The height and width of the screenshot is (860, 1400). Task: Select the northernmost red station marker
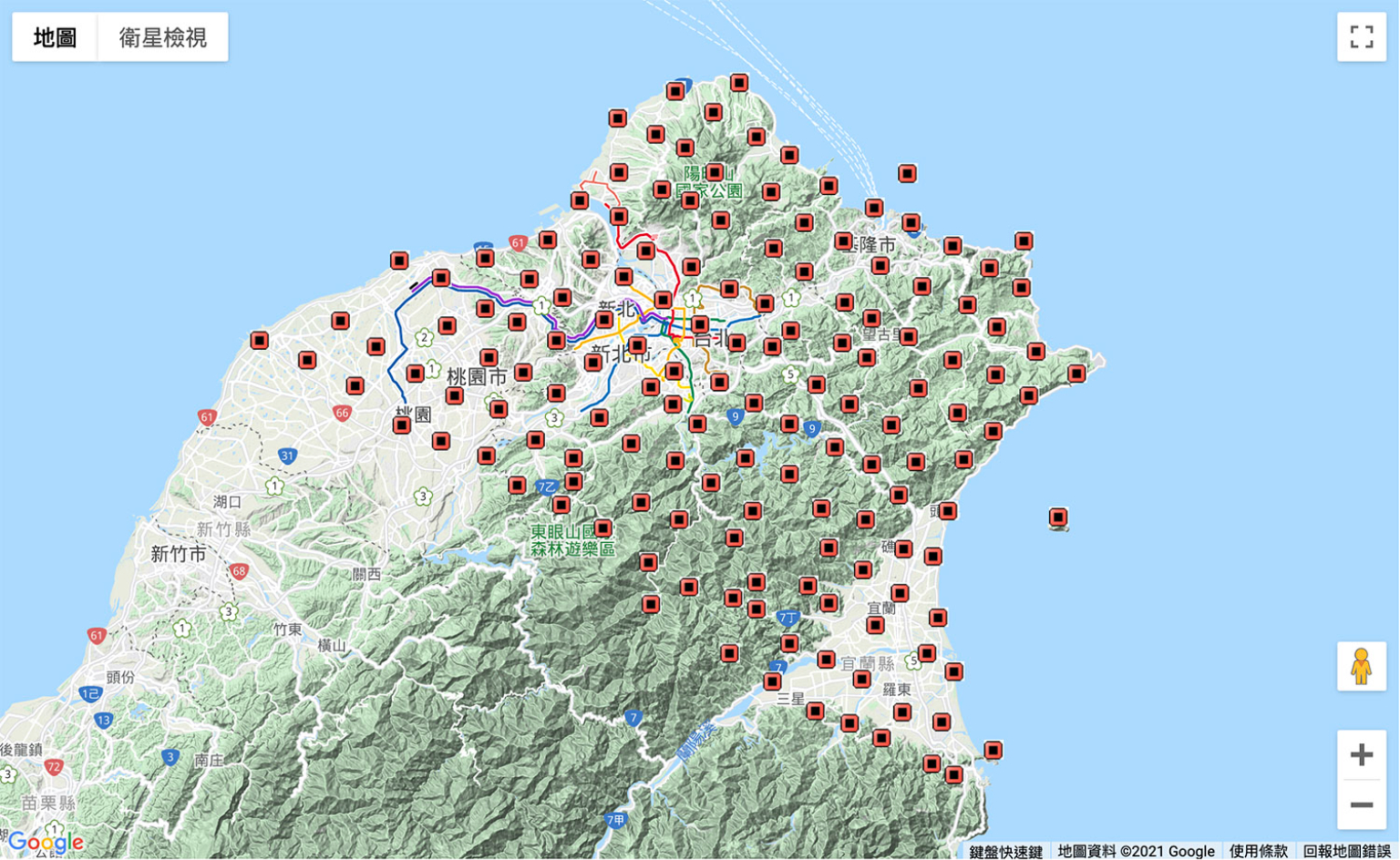point(739,83)
